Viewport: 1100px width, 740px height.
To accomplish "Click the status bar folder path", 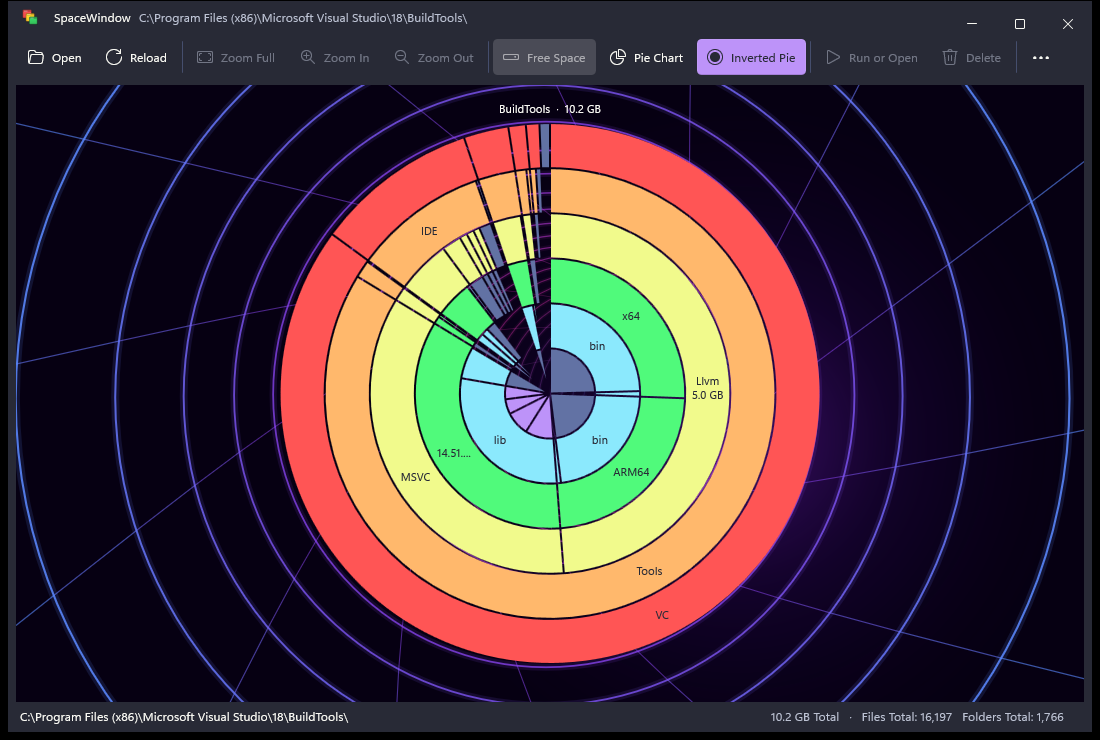I will coord(184,717).
